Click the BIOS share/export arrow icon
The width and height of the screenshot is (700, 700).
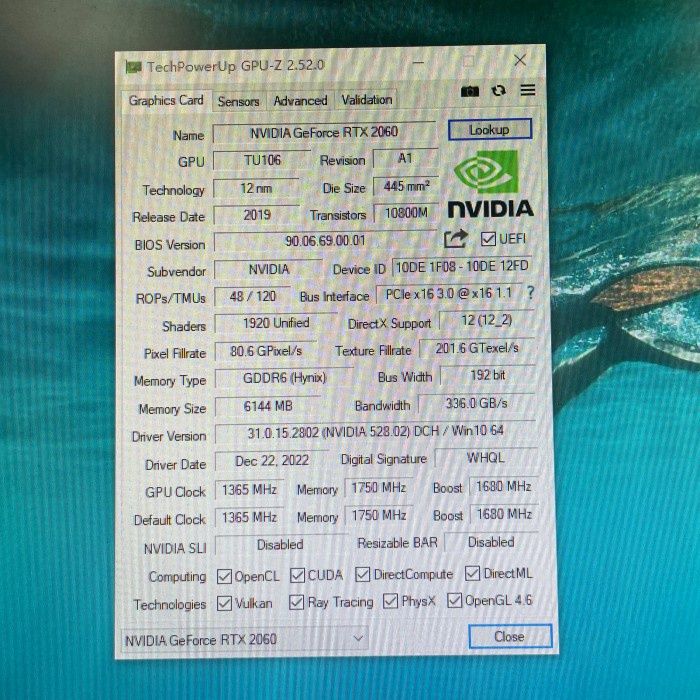(456, 239)
